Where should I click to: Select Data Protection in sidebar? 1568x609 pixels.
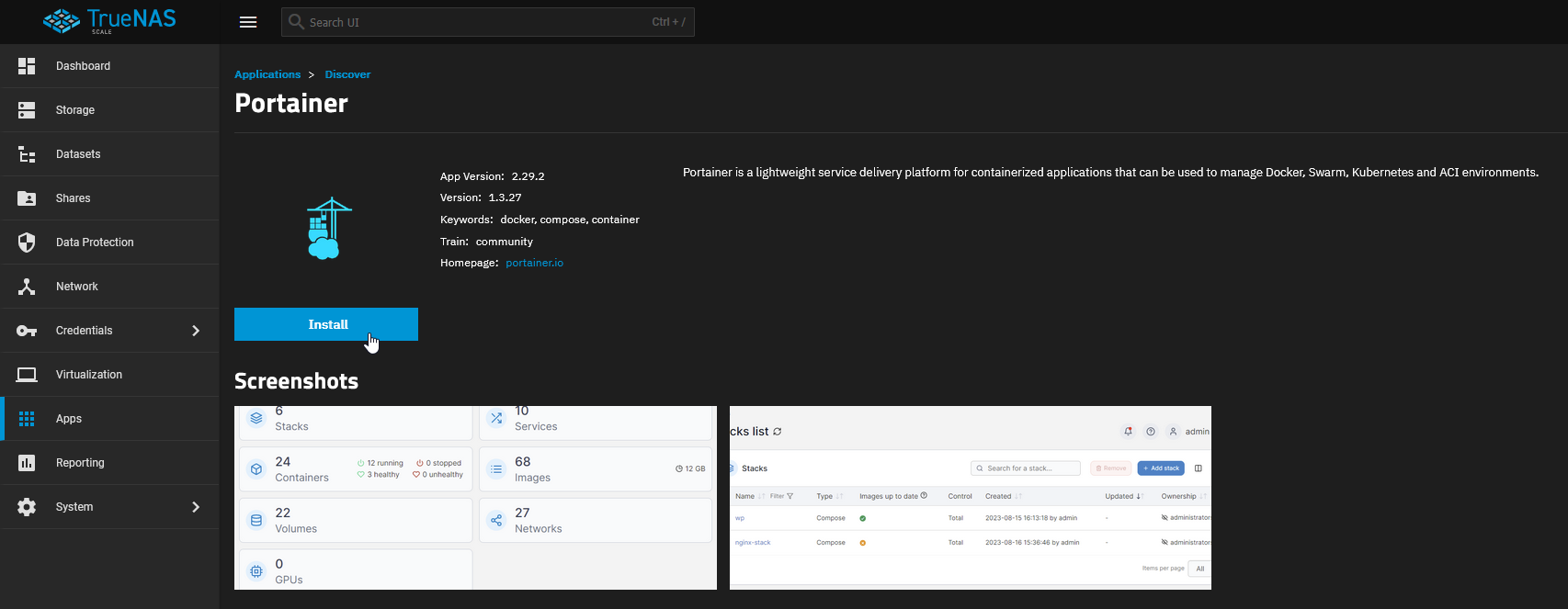point(109,242)
